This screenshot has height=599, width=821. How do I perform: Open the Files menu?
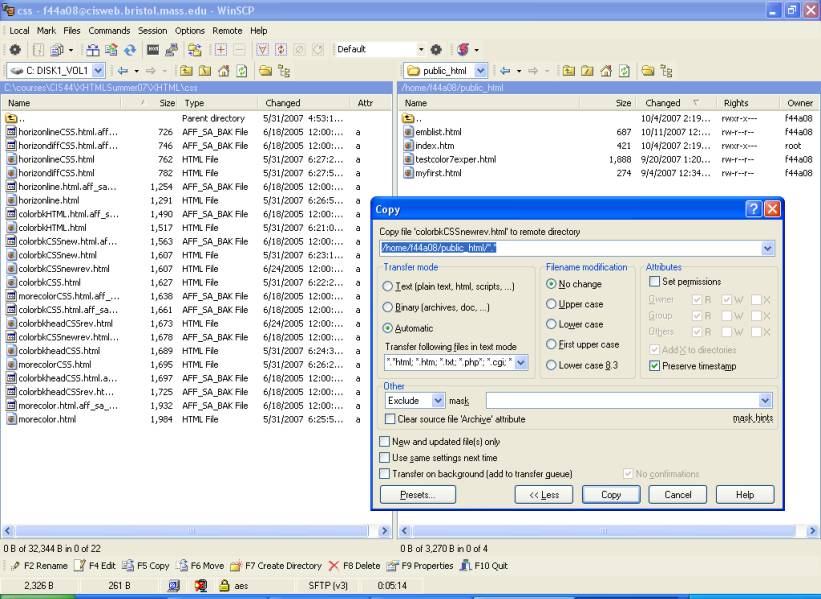coord(72,31)
